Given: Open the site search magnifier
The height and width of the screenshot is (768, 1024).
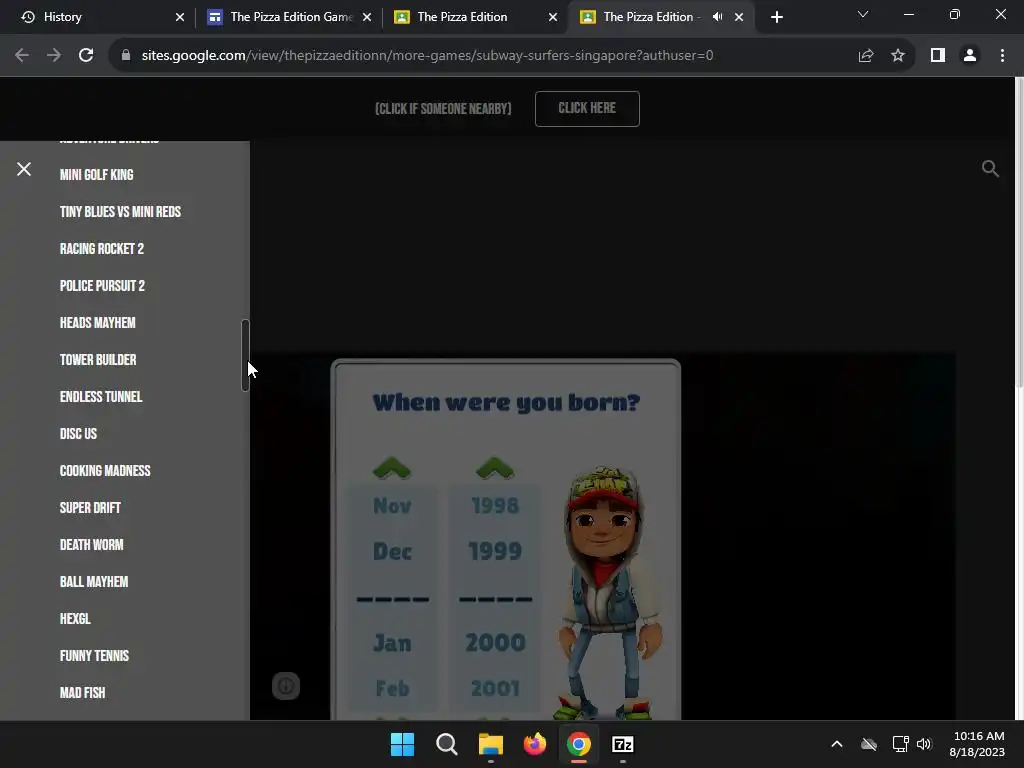Looking at the screenshot, I should (990, 168).
